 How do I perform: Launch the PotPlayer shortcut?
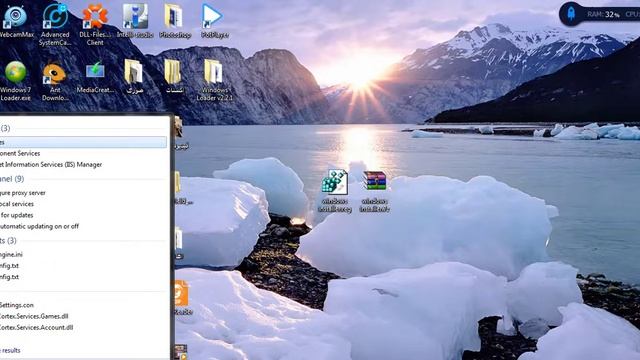click(214, 21)
